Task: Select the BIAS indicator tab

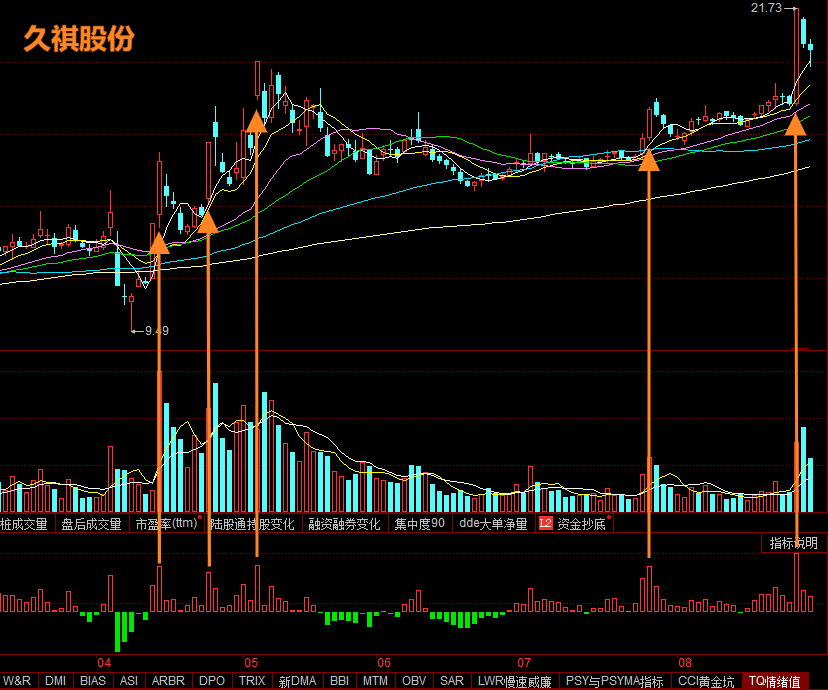Action: 93,681
